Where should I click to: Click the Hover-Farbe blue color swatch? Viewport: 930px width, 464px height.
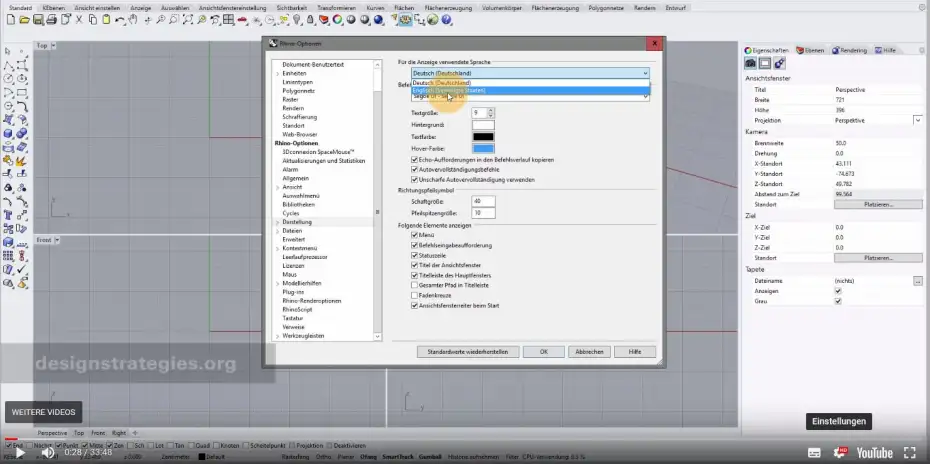[x=483, y=148]
